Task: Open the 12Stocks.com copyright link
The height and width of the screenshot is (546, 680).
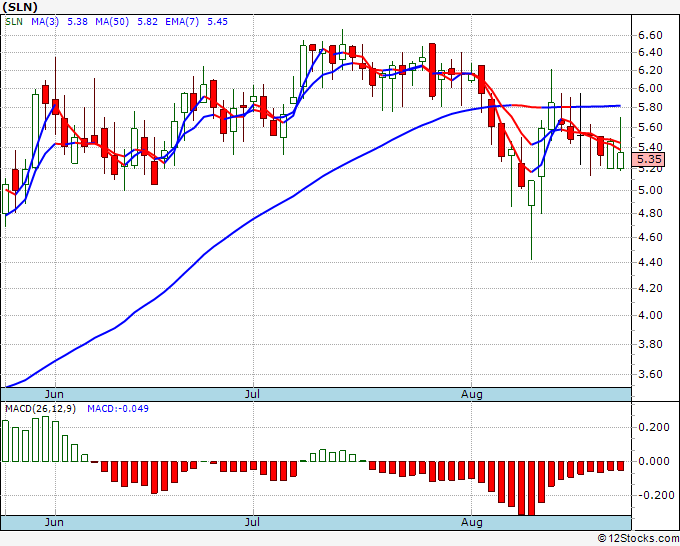Action: [638, 538]
